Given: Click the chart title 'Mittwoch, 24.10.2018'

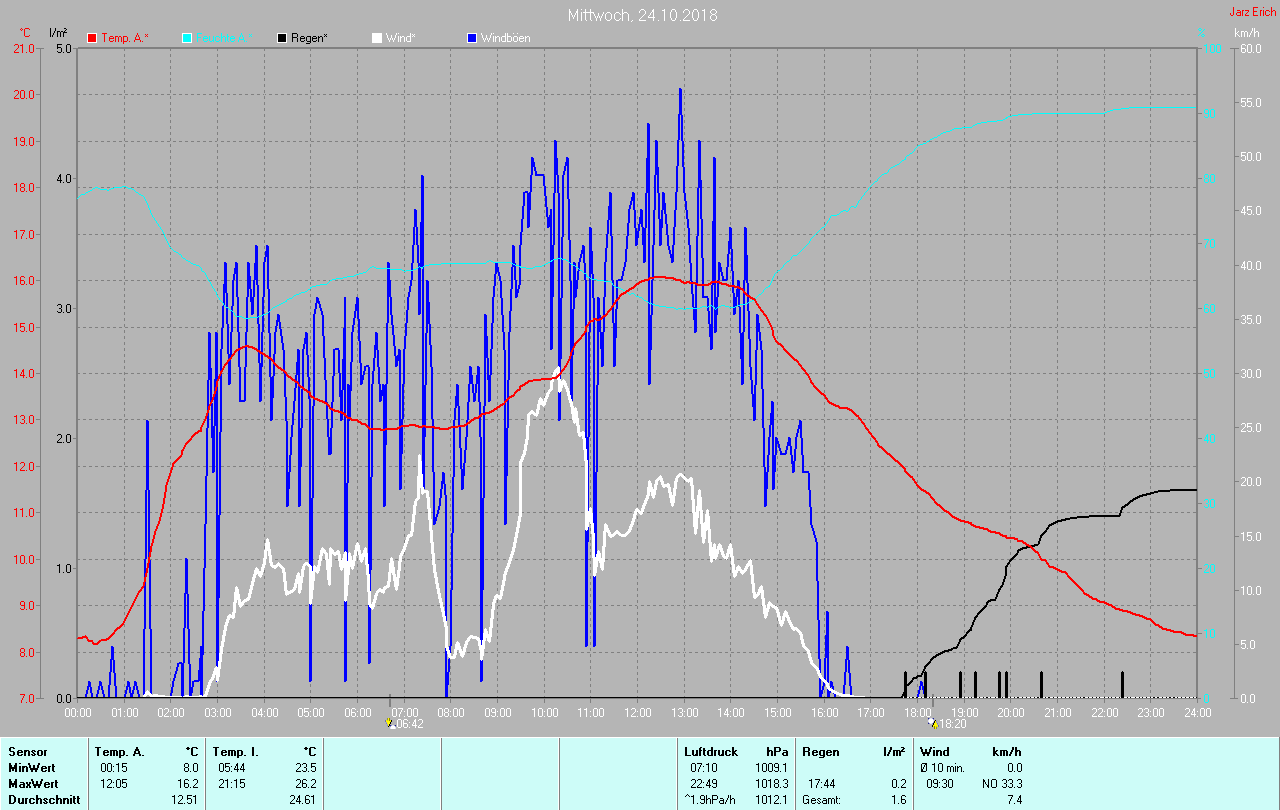Looking at the screenshot, I should coord(642,15).
